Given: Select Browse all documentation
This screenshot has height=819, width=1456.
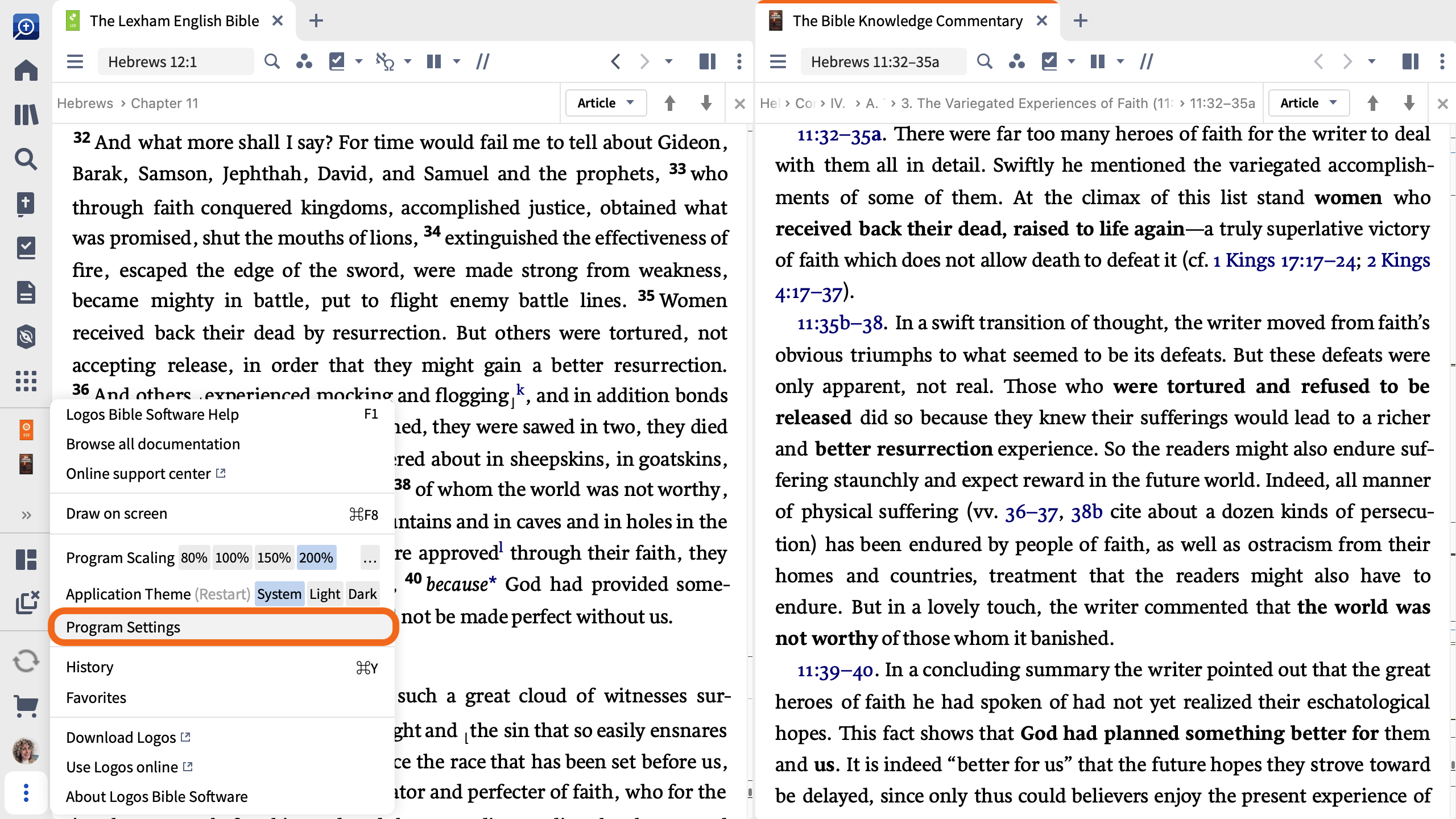Looking at the screenshot, I should coord(222,444).
